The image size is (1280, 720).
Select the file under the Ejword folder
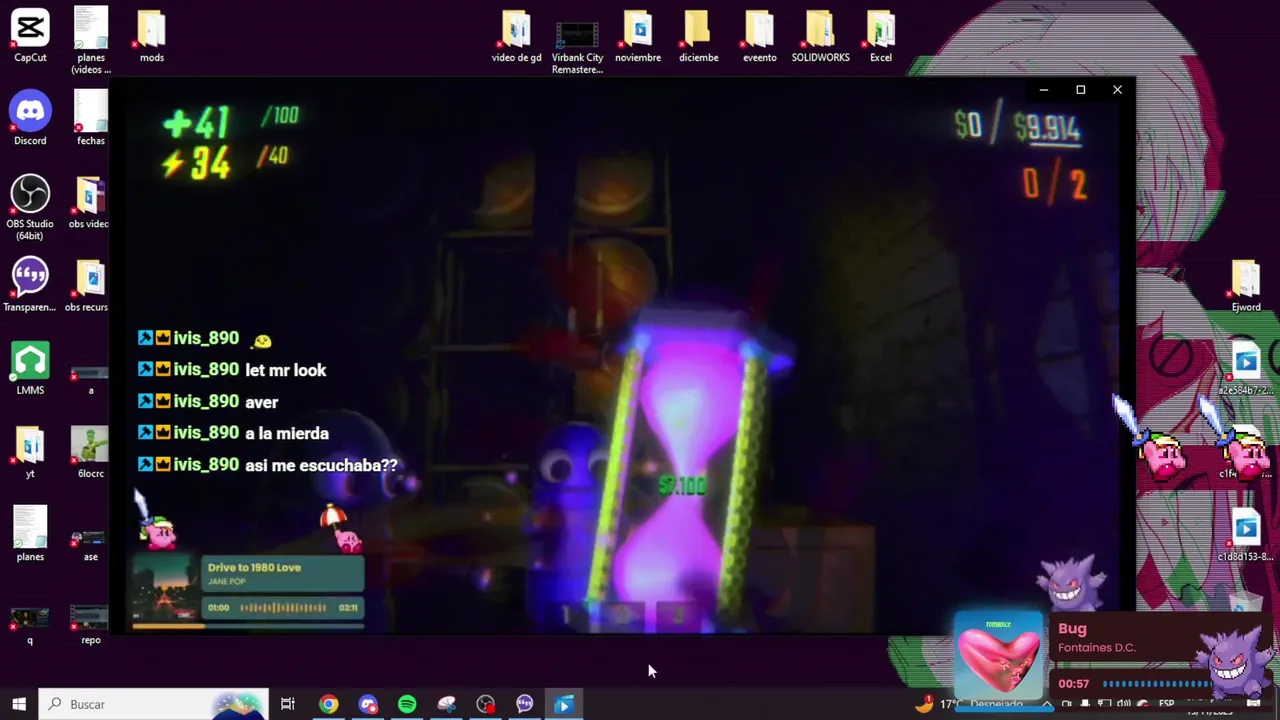pyautogui.click(x=1246, y=370)
